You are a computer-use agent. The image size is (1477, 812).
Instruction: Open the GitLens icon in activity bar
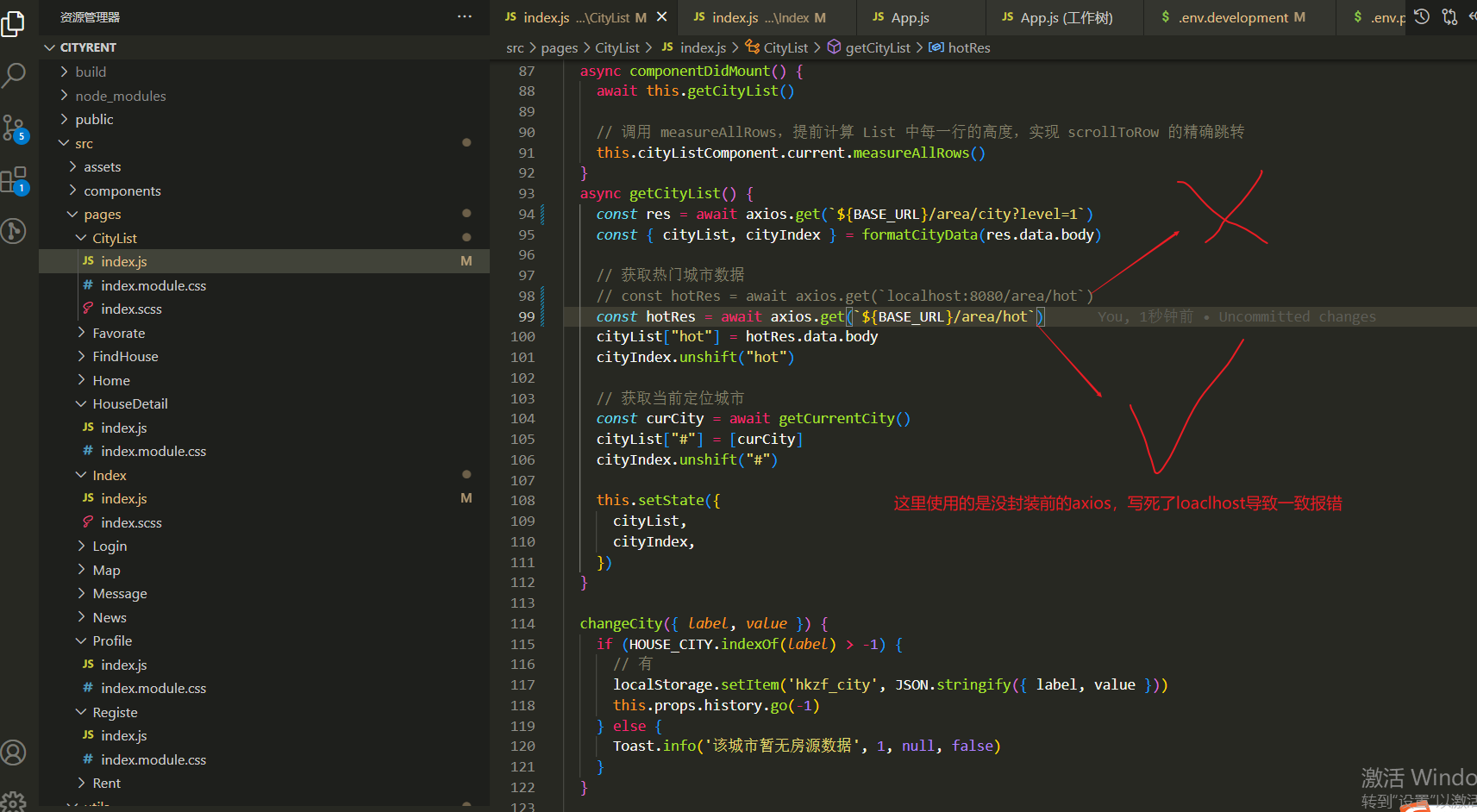coord(14,231)
